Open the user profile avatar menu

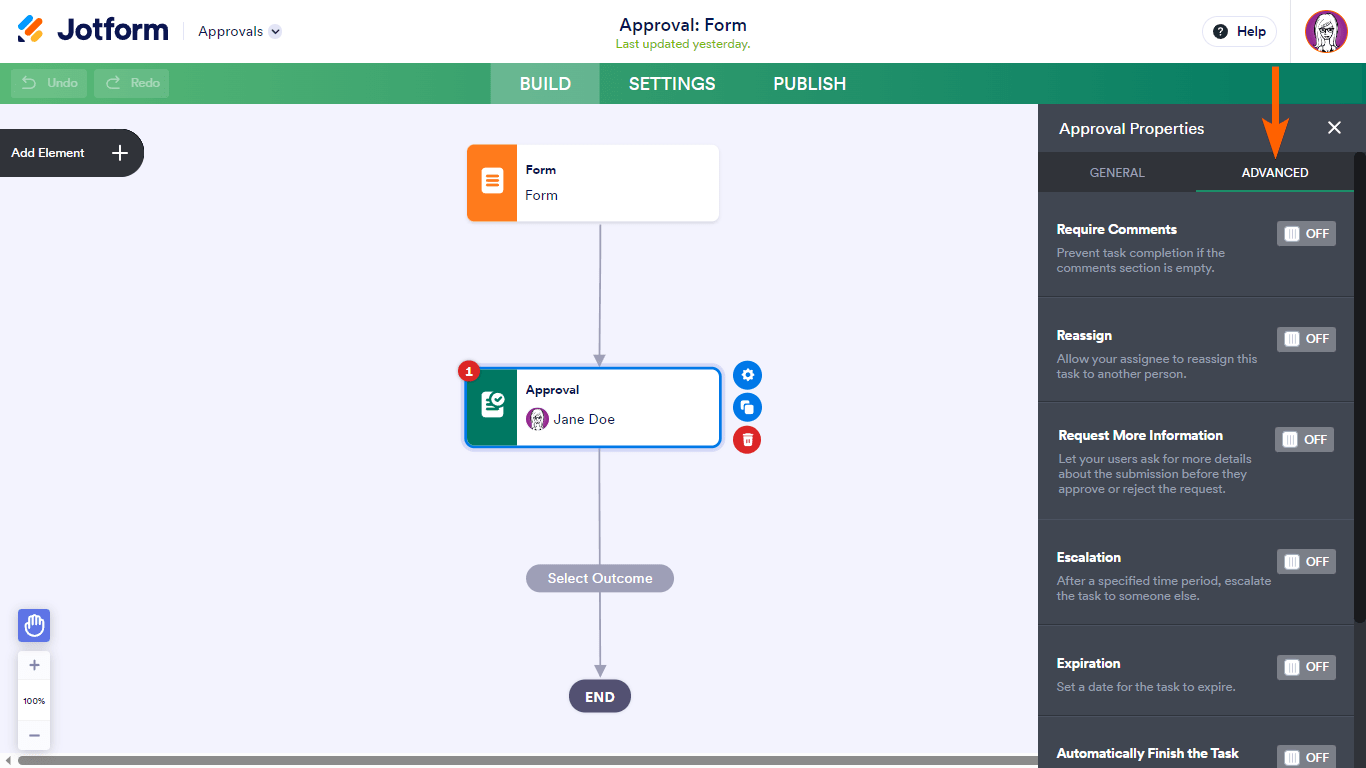(1326, 32)
